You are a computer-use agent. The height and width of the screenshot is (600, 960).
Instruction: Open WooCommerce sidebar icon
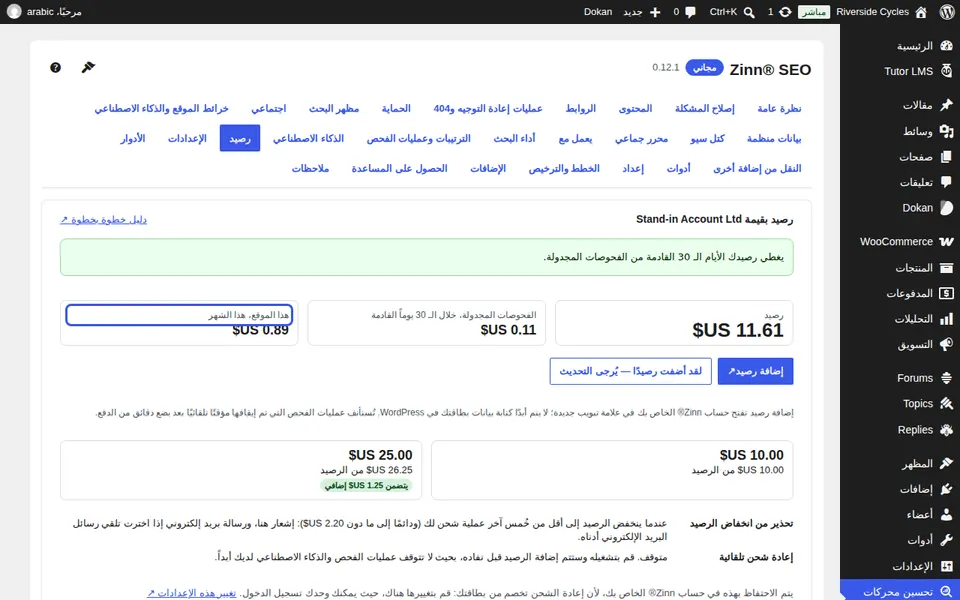[947, 242]
